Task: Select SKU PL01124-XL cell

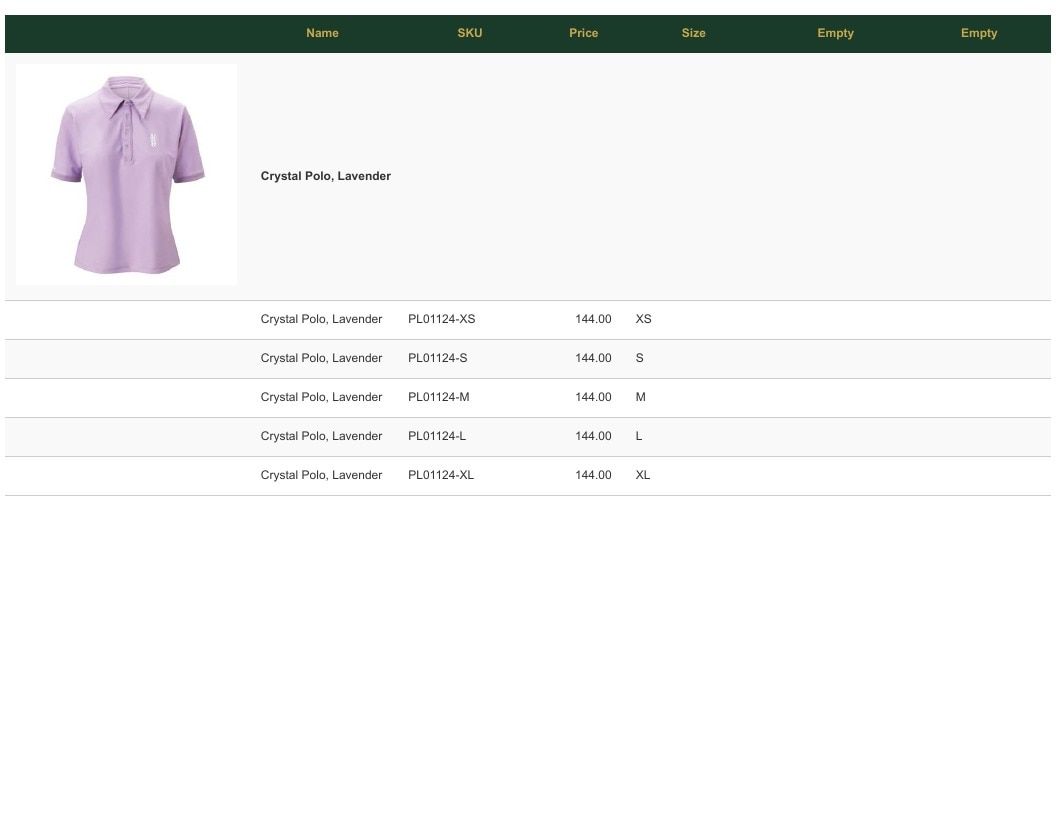Action: tap(440, 475)
